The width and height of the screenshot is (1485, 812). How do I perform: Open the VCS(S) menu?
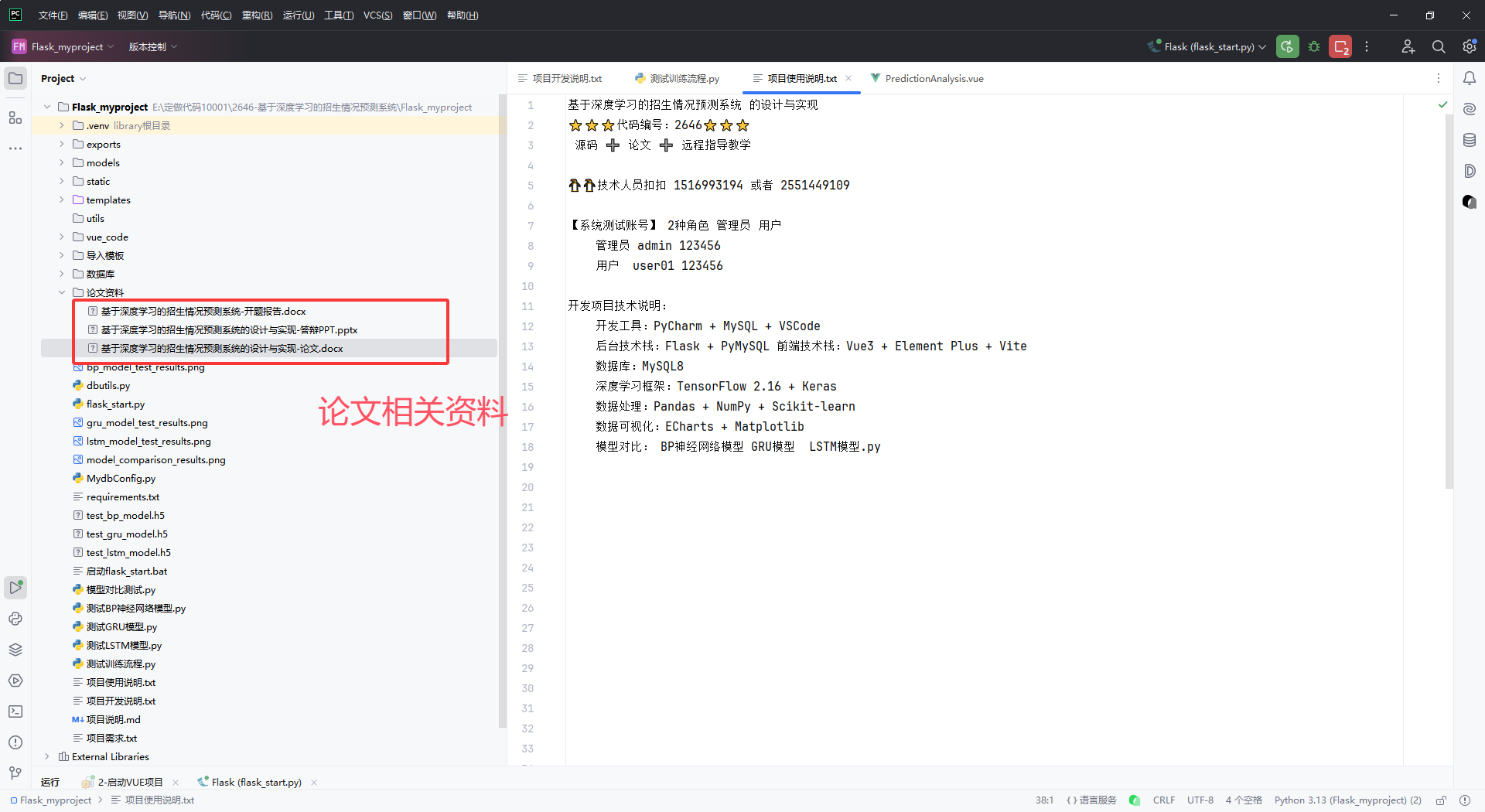click(x=377, y=15)
